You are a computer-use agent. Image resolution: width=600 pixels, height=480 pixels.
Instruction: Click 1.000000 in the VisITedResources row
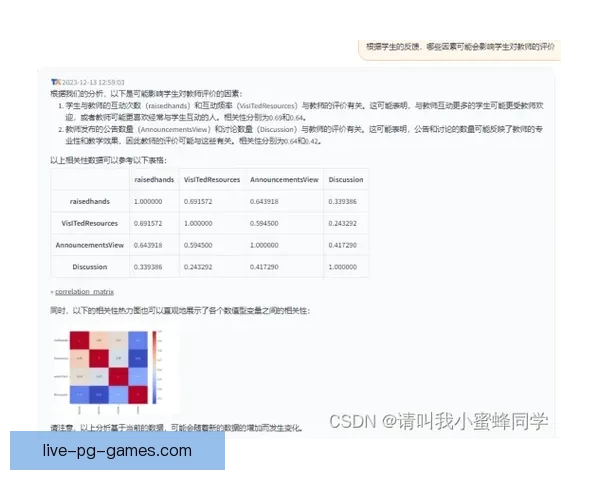pyautogui.click(x=198, y=223)
